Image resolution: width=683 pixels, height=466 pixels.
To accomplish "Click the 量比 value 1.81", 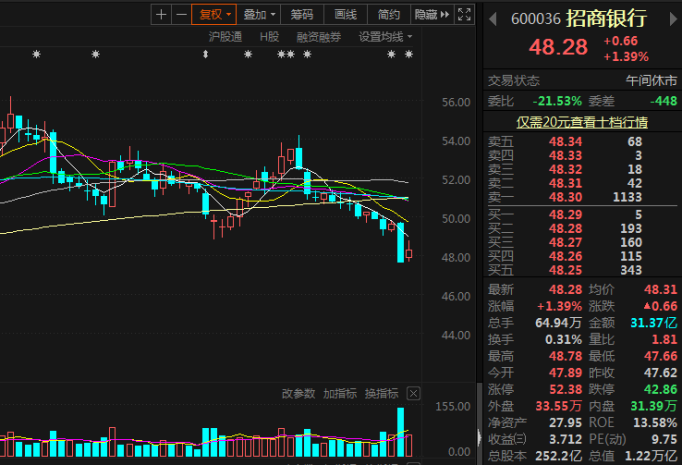I will (x=664, y=339).
